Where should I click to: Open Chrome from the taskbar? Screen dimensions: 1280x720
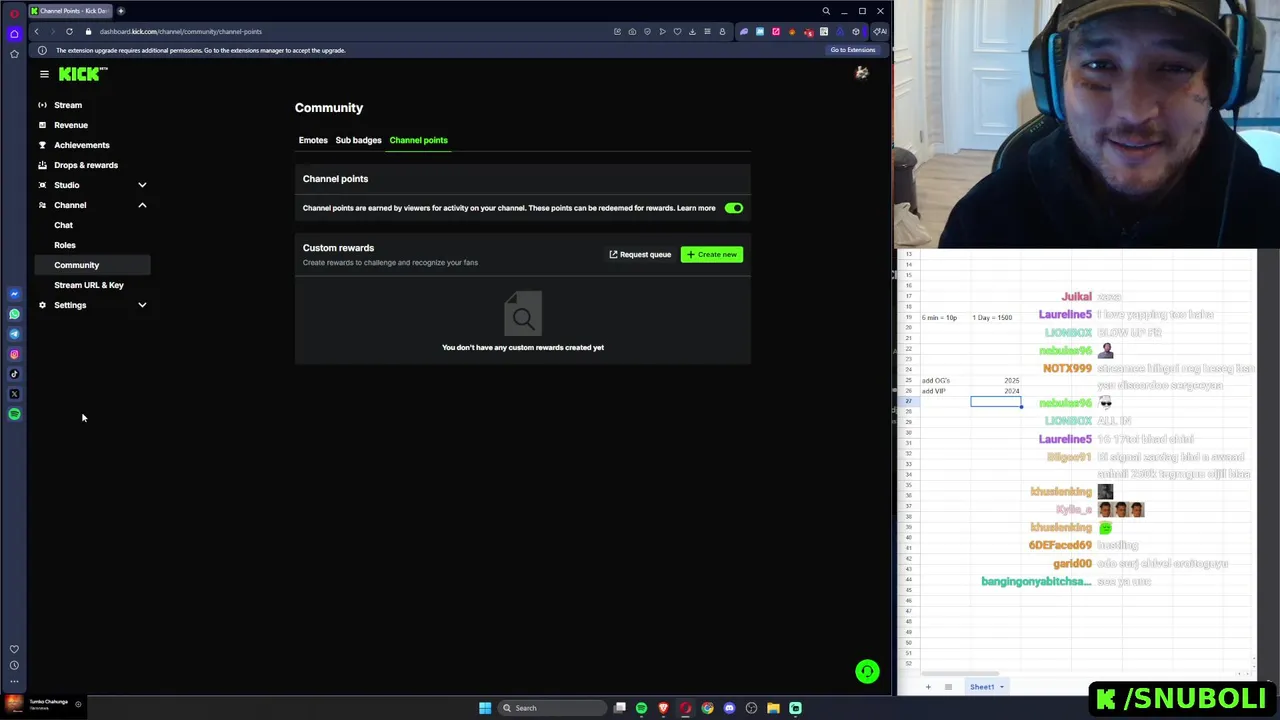point(707,708)
